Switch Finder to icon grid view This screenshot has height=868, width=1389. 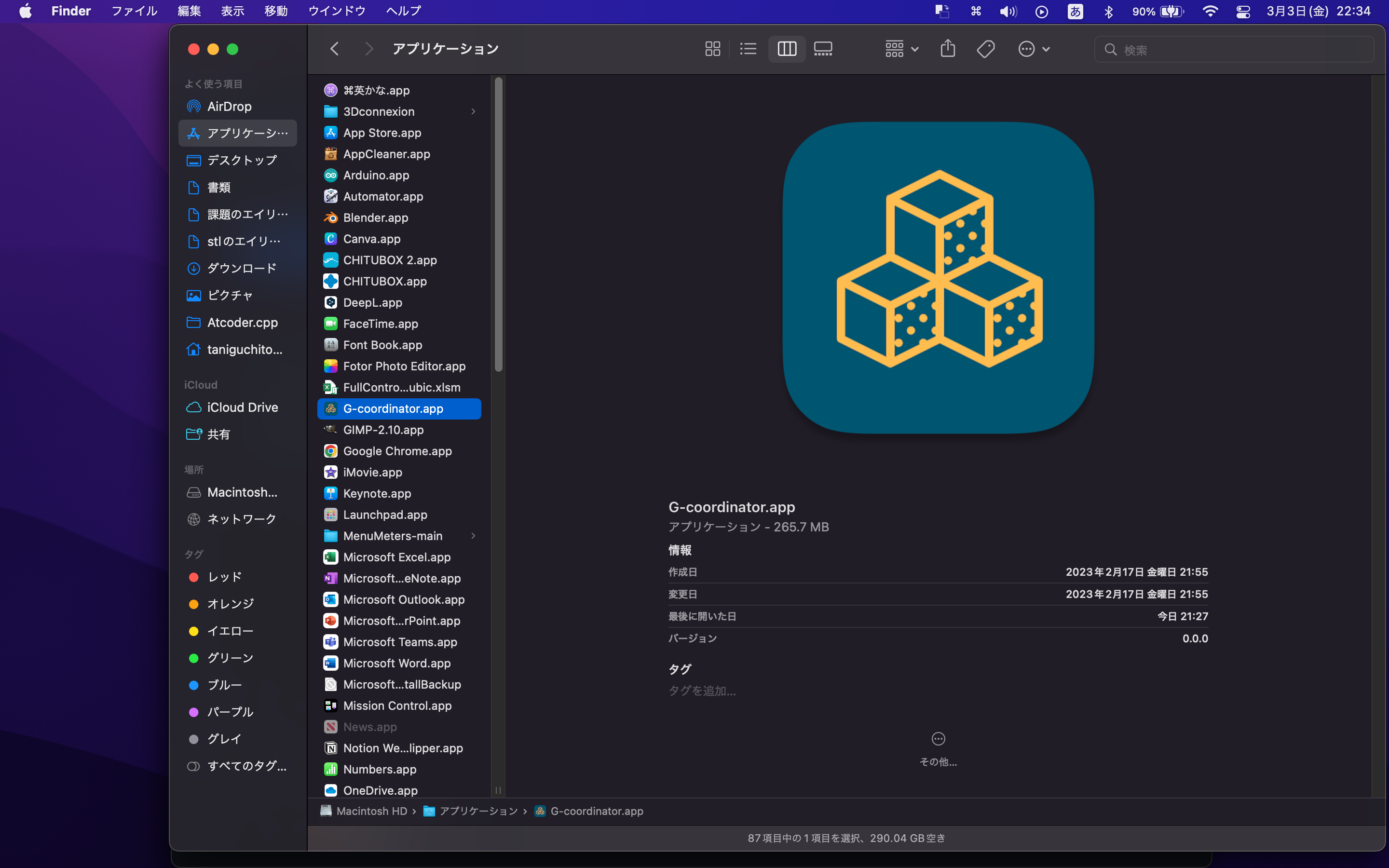point(712,49)
